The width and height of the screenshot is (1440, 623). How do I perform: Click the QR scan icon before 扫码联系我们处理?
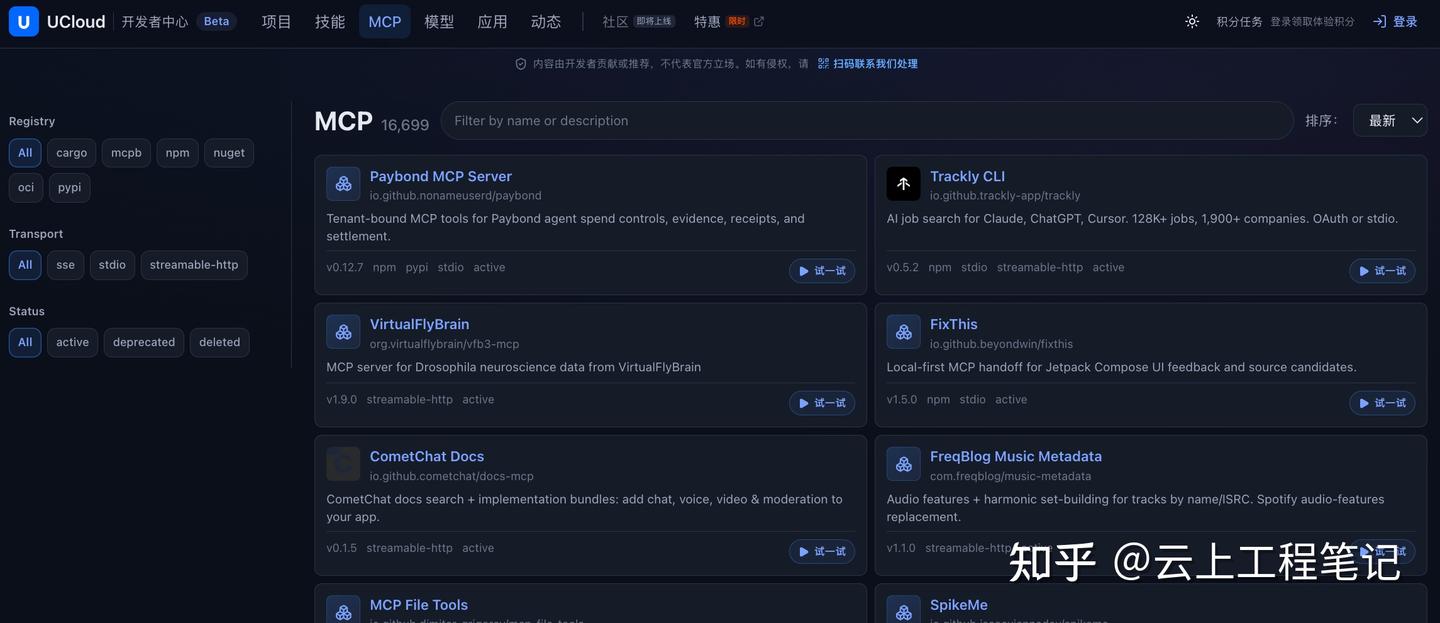(x=823, y=63)
